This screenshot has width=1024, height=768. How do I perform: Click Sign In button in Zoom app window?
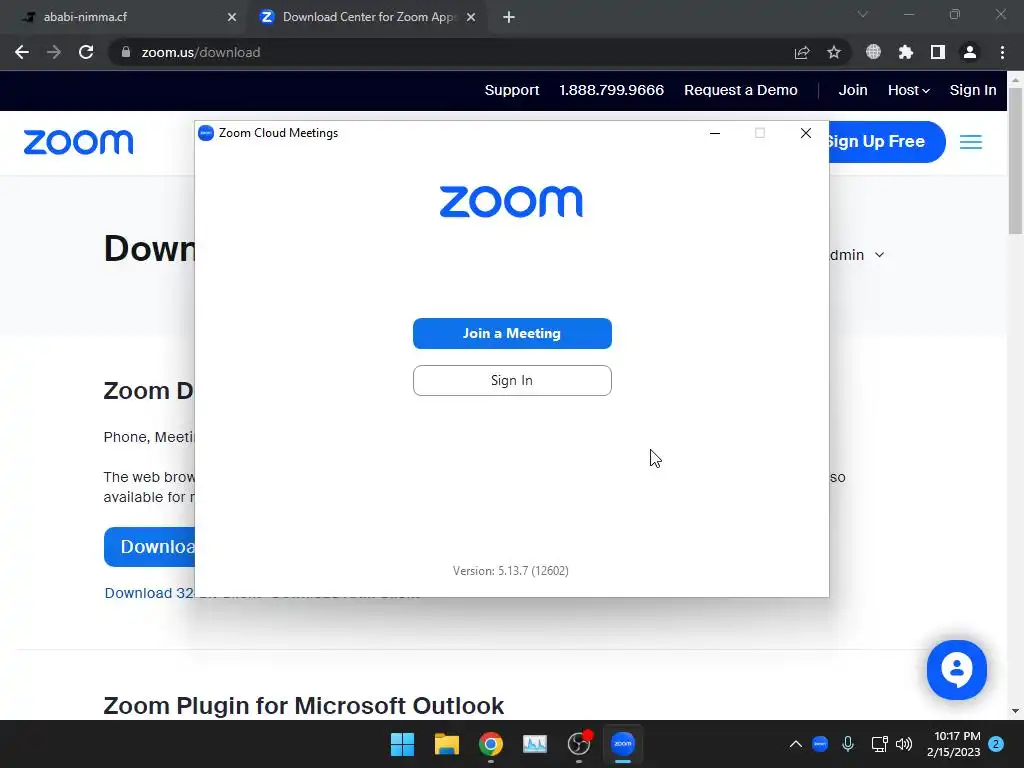click(512, 381)
